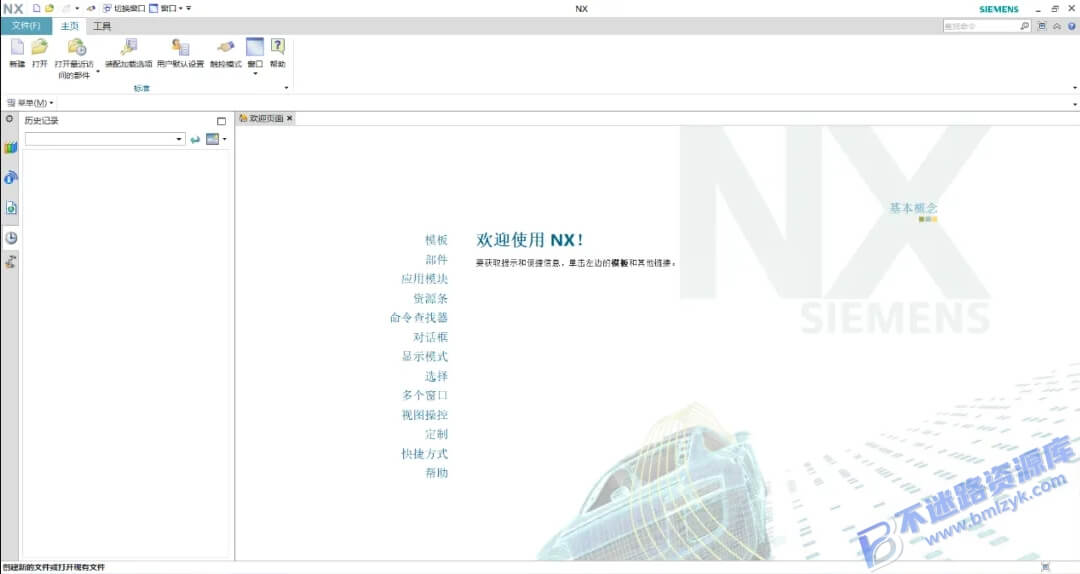Click the New file icon in quick access toolbar
1080x574 pixels.
(37, 8)
